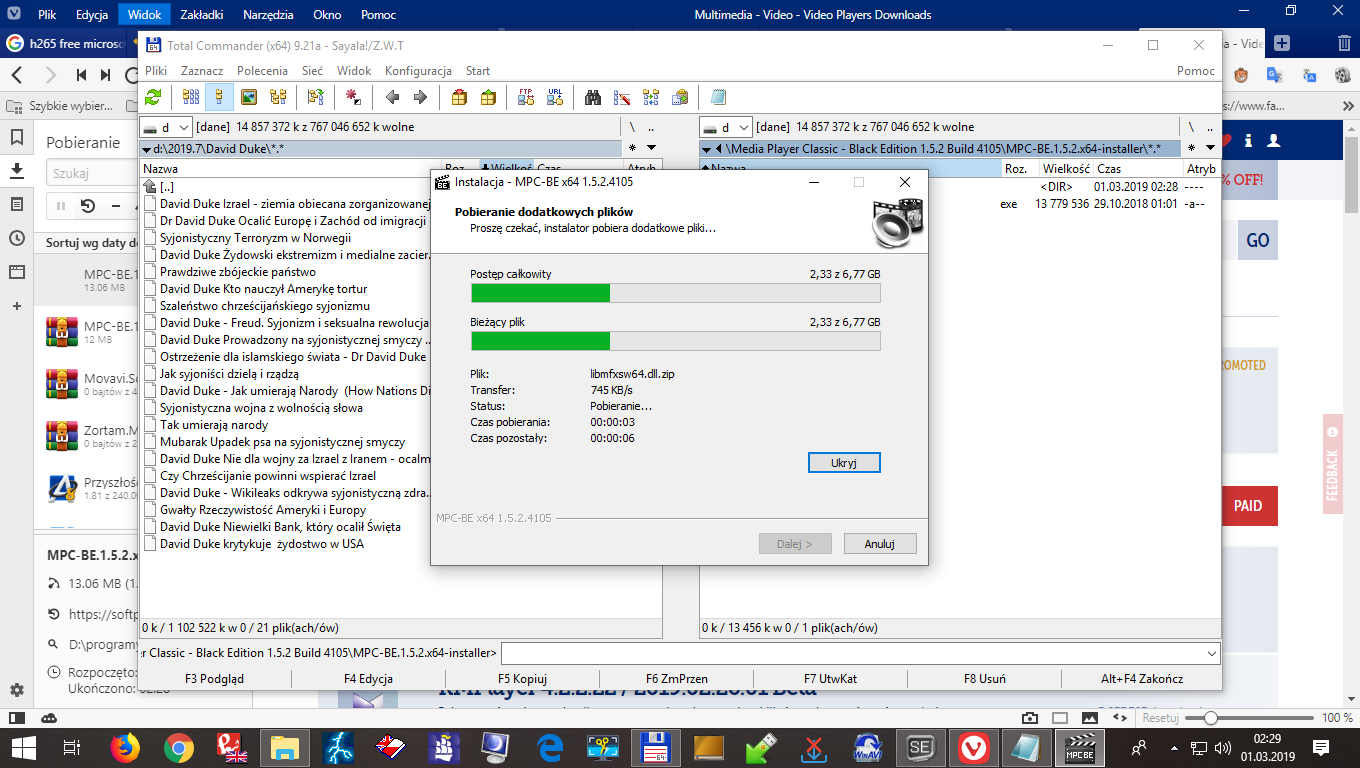Open left panel drive dropdown
Image resolution: width=1360 pixels, height=768 pixels.
166,127
